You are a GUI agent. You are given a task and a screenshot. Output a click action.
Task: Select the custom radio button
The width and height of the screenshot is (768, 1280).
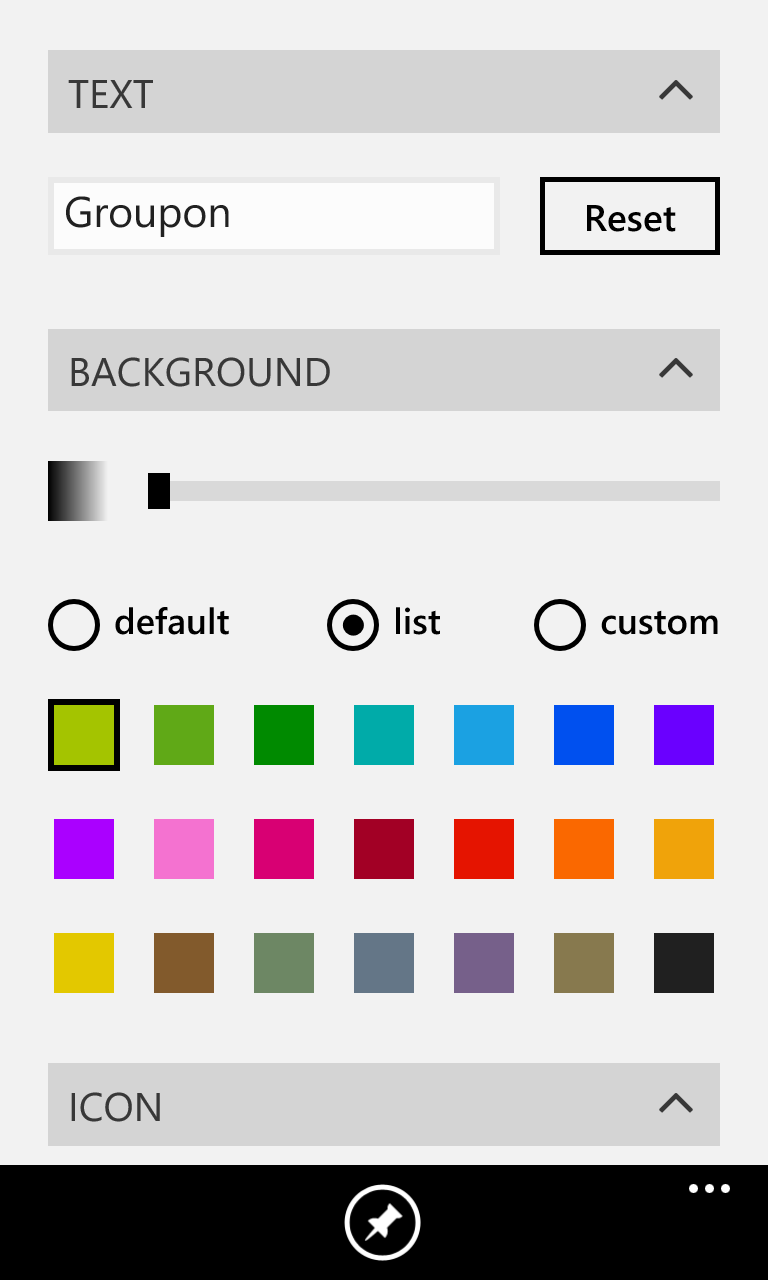coord(560,624)
